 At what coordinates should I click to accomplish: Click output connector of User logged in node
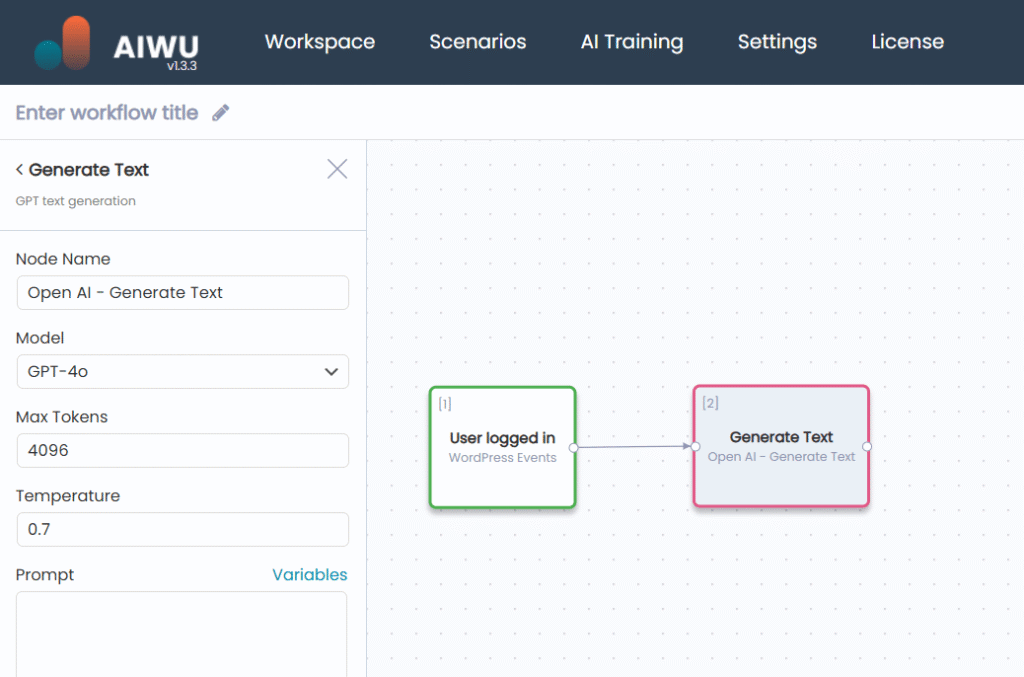pos(574,447)
